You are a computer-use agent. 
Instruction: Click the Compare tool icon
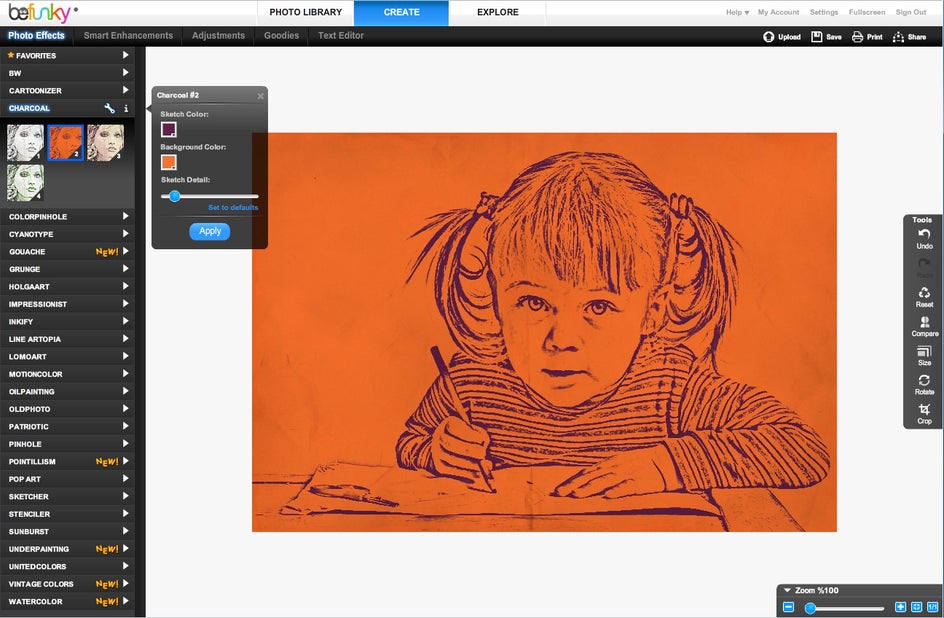(924, 322)
